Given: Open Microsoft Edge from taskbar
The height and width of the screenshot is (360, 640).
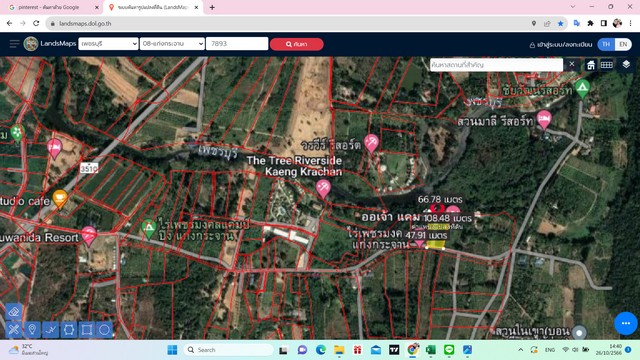Looking at the screenshot, I should pos(321,350).
